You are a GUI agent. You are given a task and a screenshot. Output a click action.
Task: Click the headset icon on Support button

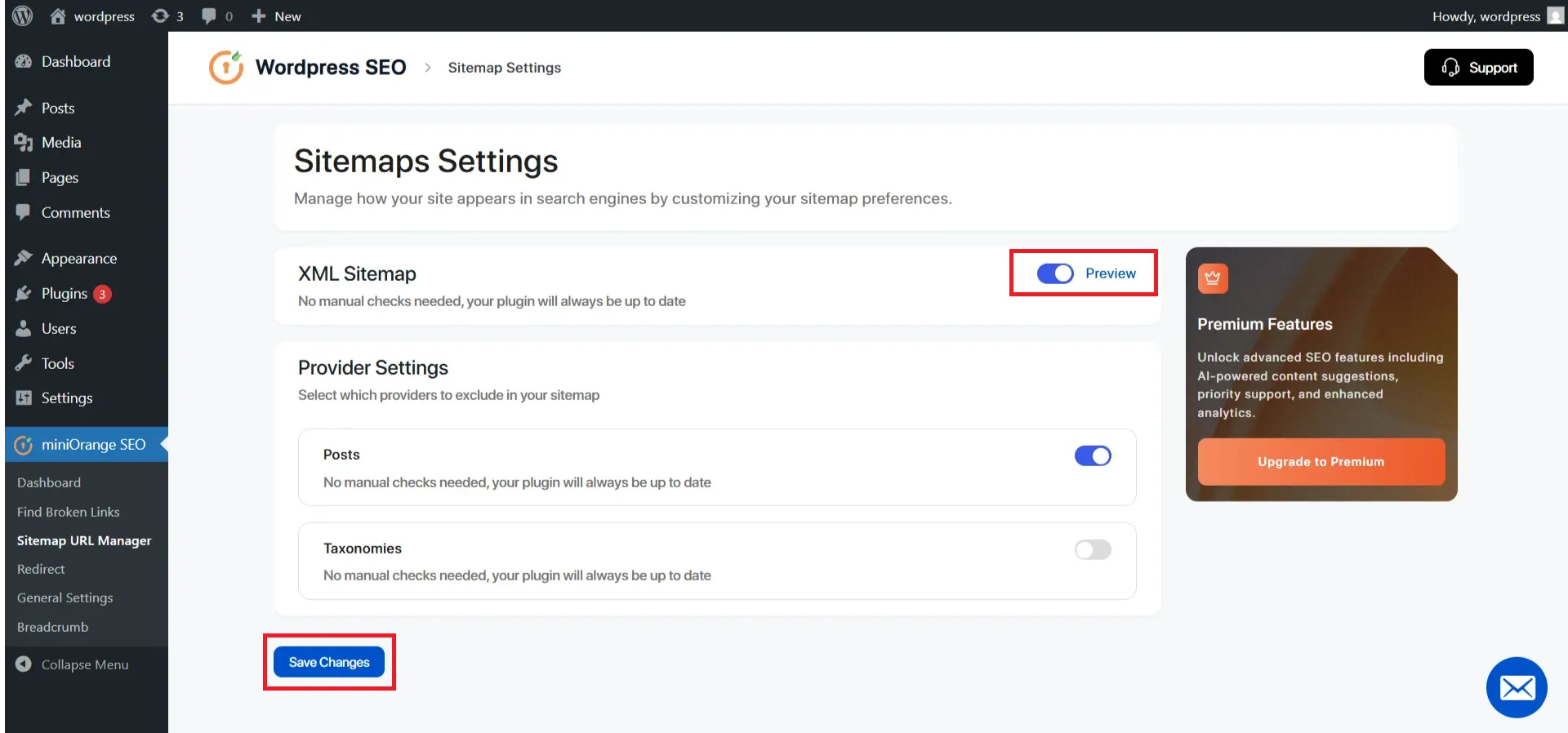(x=1450, y=67)
